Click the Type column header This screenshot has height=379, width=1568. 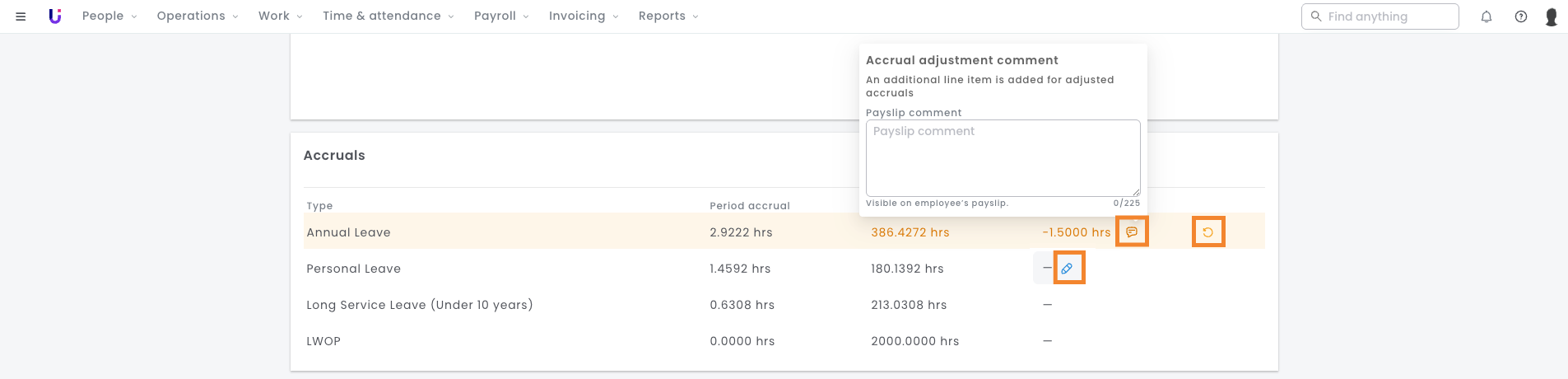(319, 206)
